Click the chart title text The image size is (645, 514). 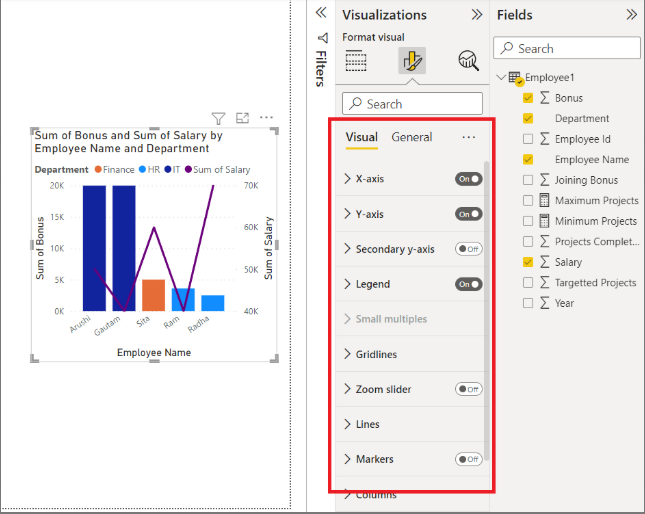128,142
